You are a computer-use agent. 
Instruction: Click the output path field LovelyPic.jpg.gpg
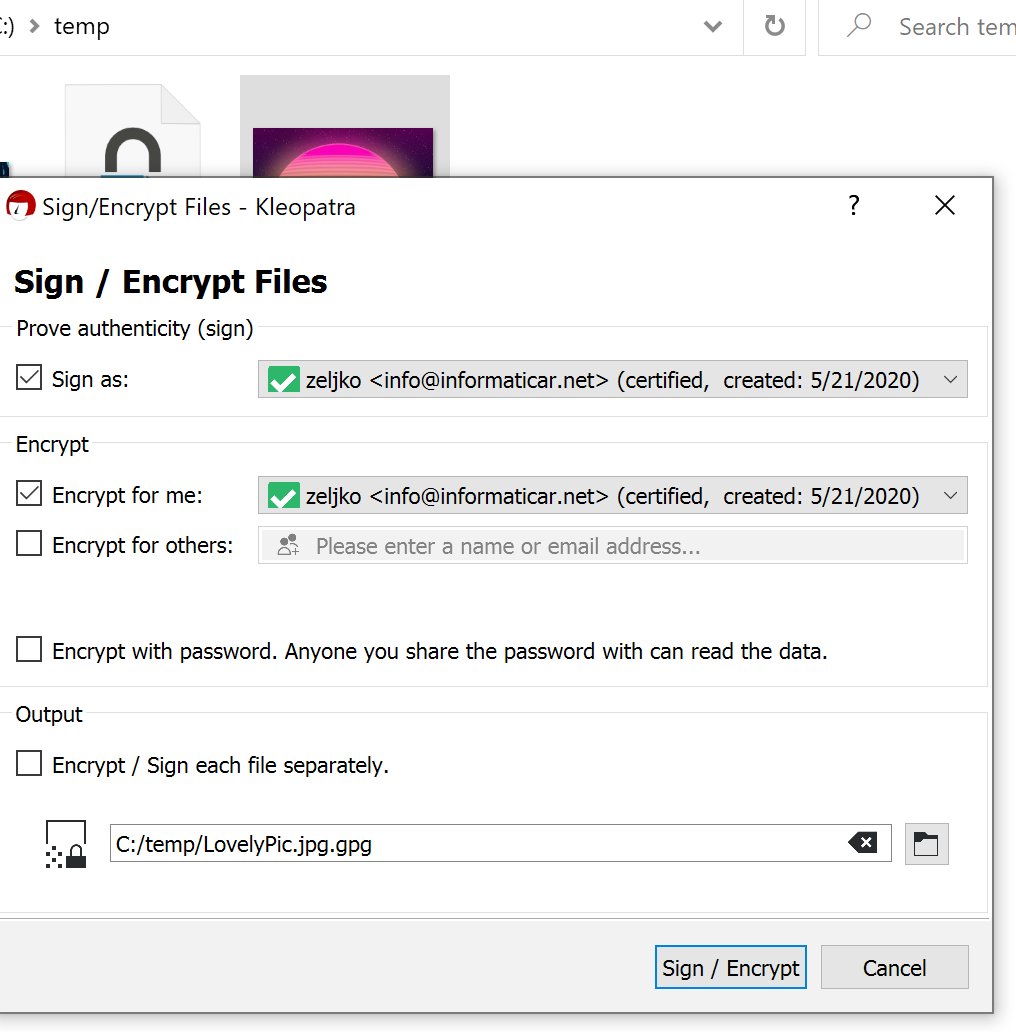point(500,843)
